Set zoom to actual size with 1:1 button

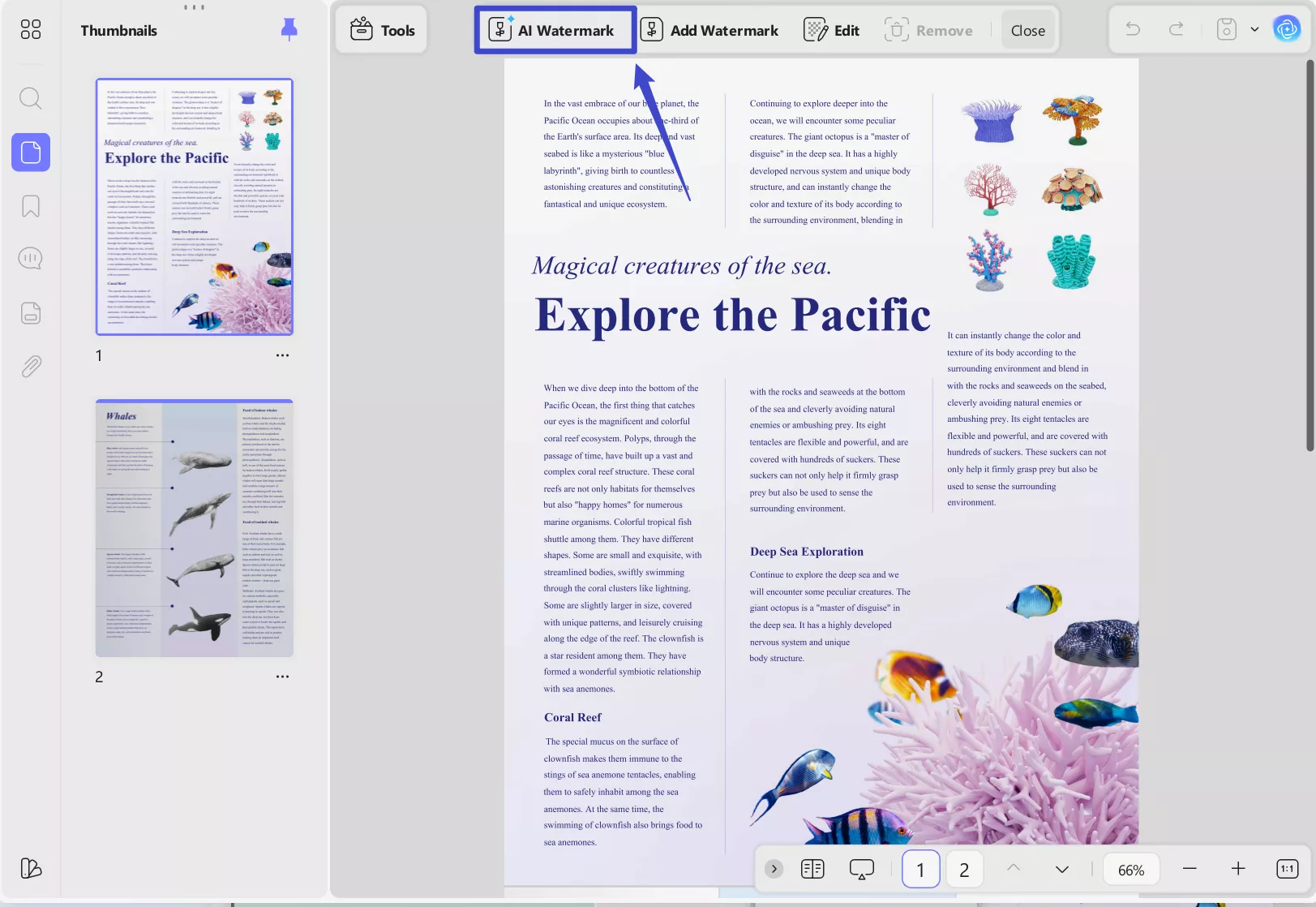1288,868
